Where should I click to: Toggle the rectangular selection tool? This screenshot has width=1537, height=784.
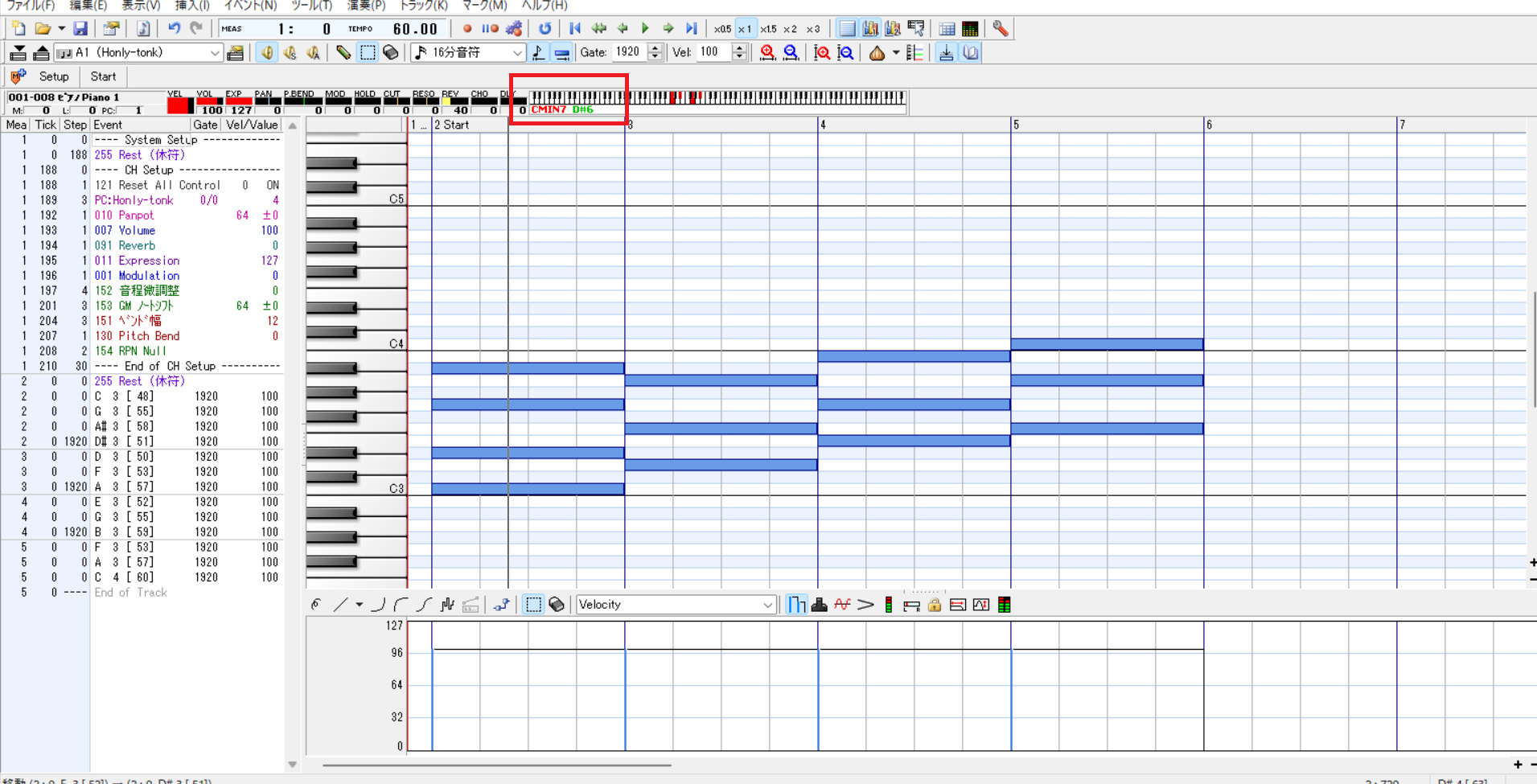tap(368, 53)
